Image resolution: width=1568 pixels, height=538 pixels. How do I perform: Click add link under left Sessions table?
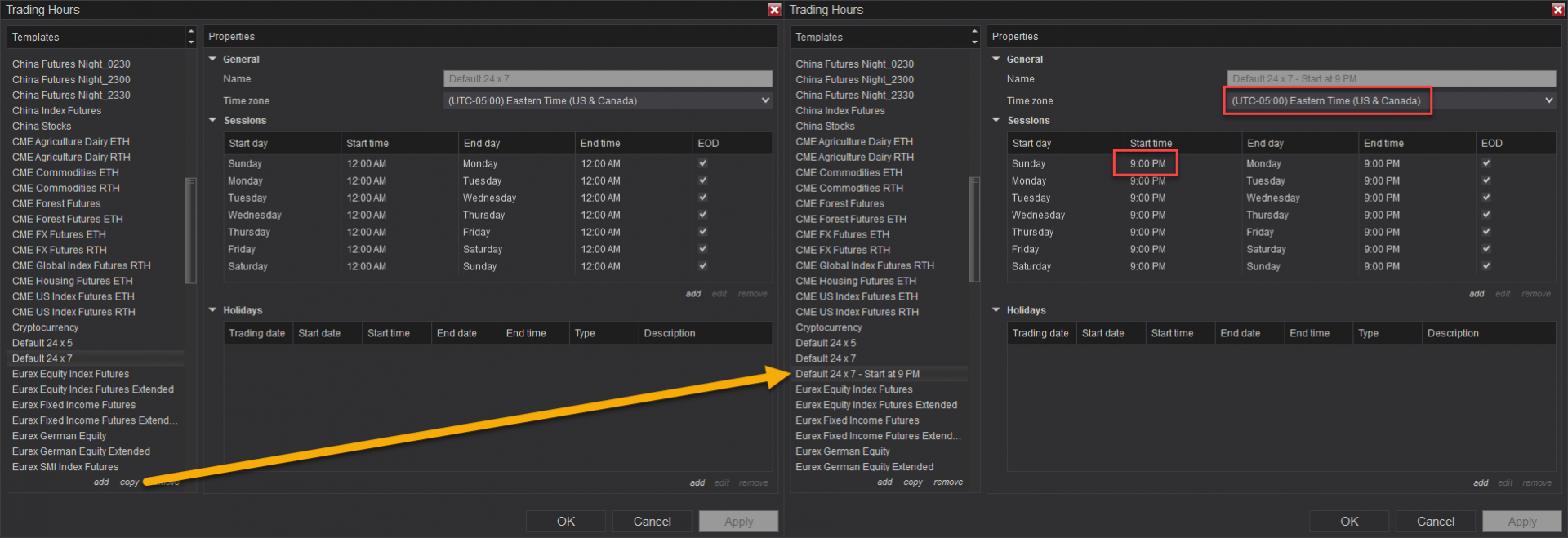693,294
